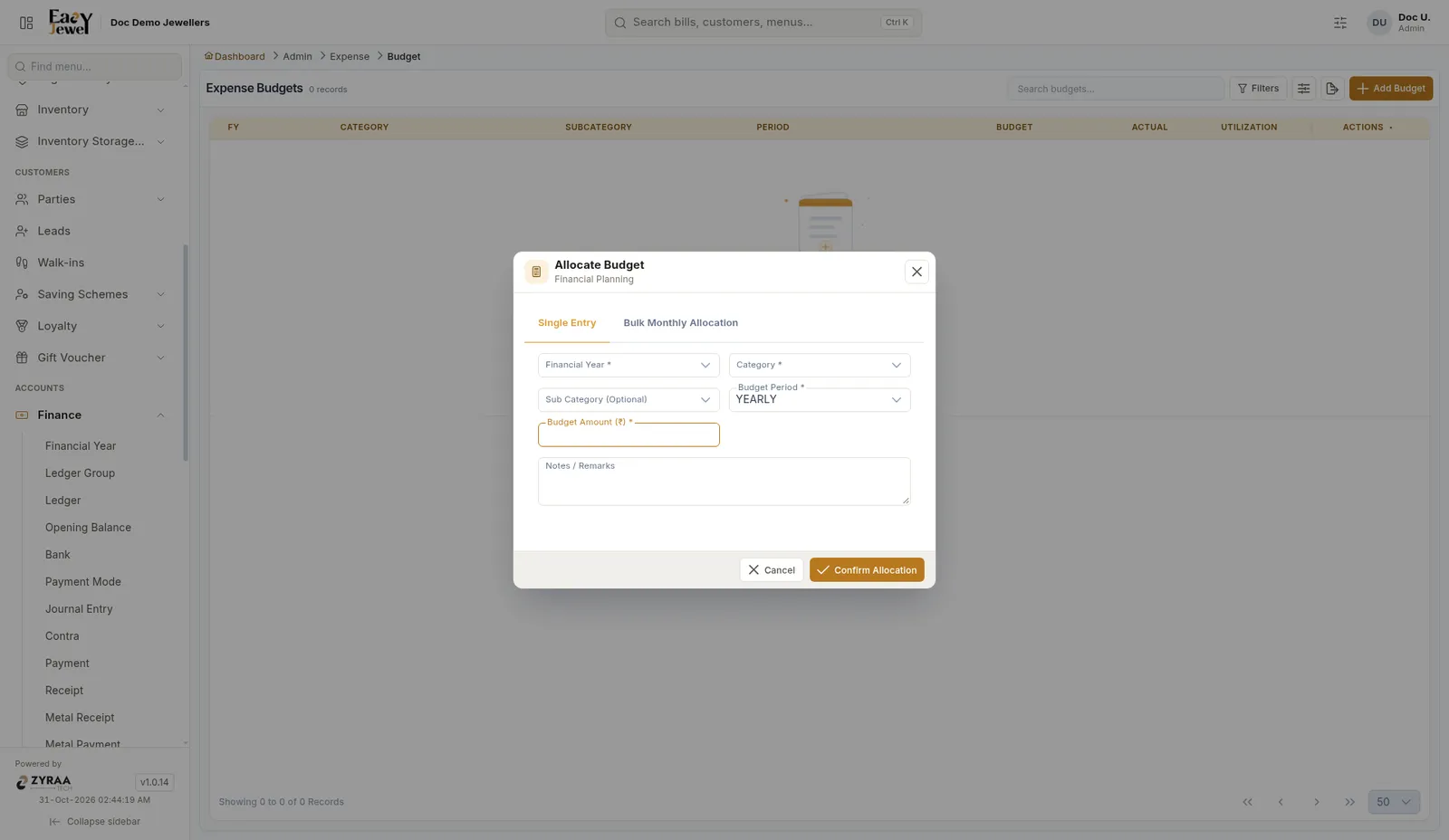Open the Budget Period YEARLY dropdown
Viewport: 1449px width, 840px height.
pos(820,399)
